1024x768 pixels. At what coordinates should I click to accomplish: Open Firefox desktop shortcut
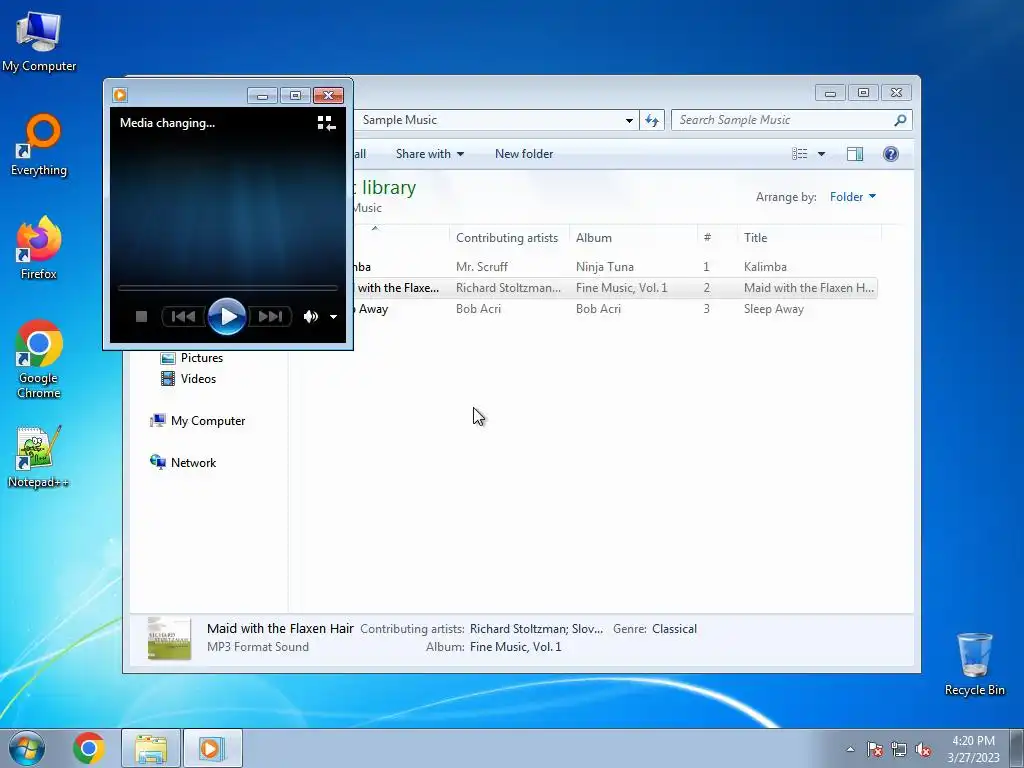point(39,248)
